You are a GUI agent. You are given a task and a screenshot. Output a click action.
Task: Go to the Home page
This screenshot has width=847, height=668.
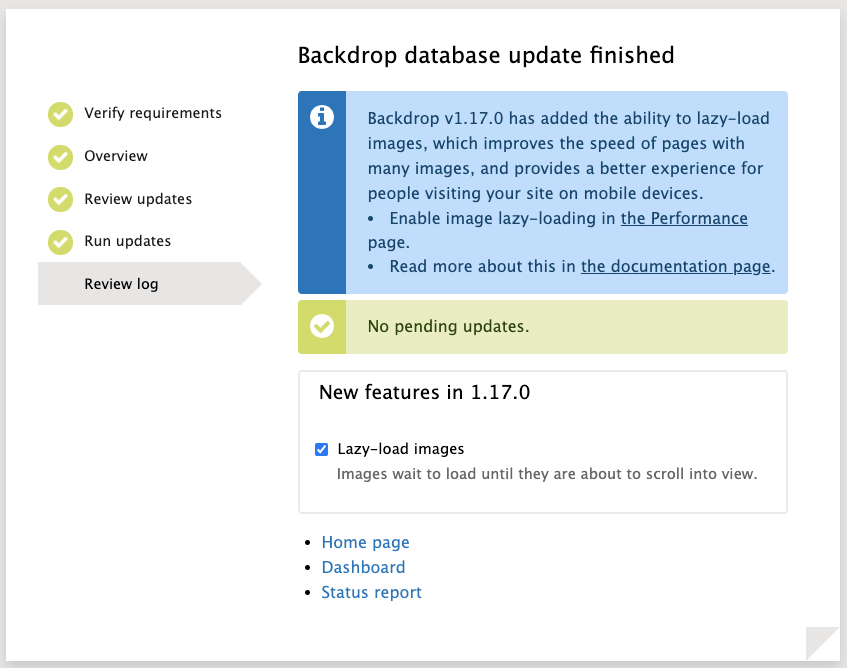[x=365, y=542]
